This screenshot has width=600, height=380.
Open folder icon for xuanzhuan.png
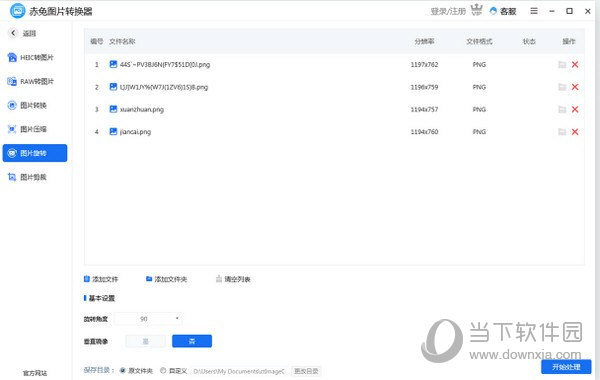click(562, 109)
